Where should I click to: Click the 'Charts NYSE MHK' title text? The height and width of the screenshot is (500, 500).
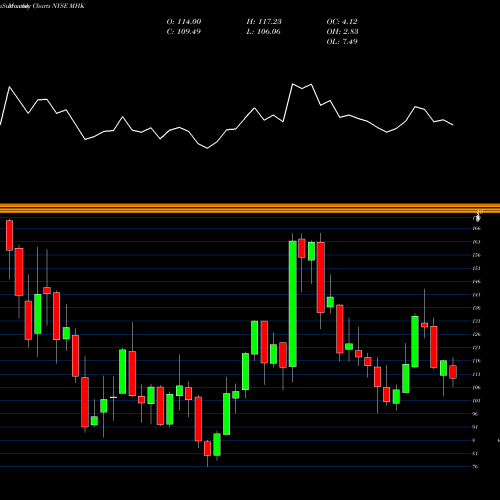click(x=59, y=6)
